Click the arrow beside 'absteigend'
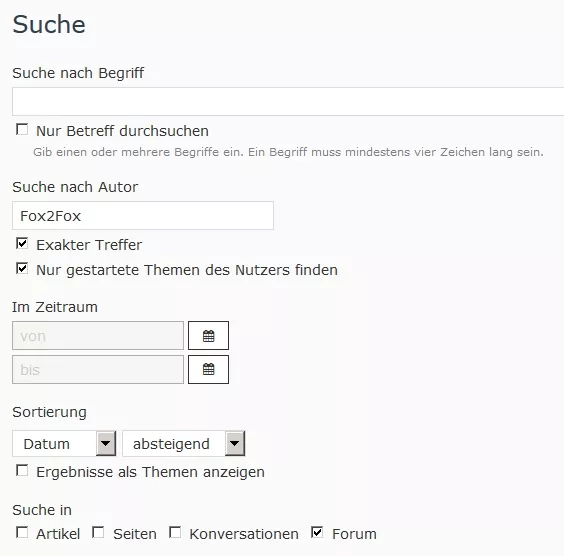 (235, 443)
